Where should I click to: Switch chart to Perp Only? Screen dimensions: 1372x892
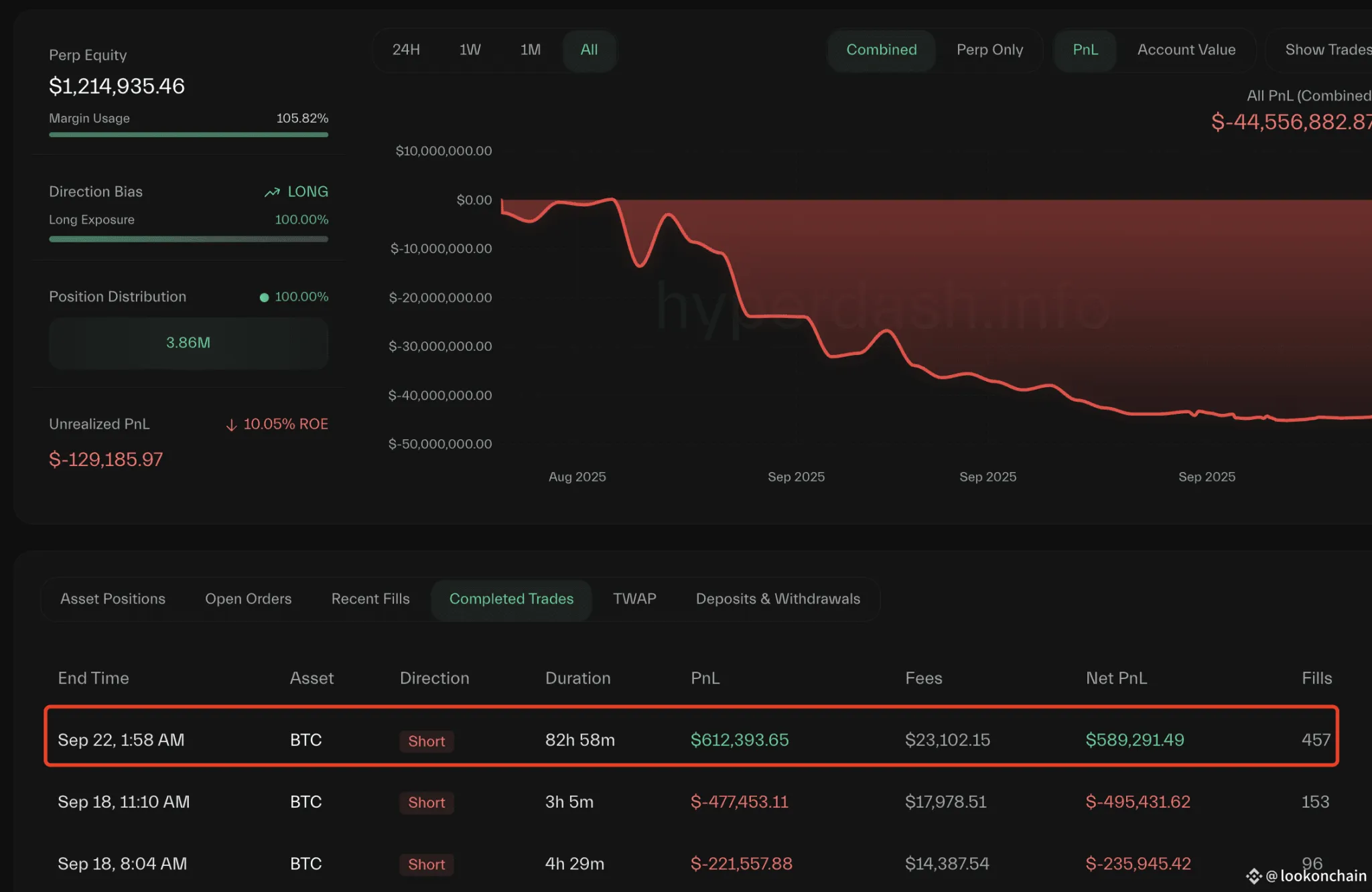click(x=989, y=50)
